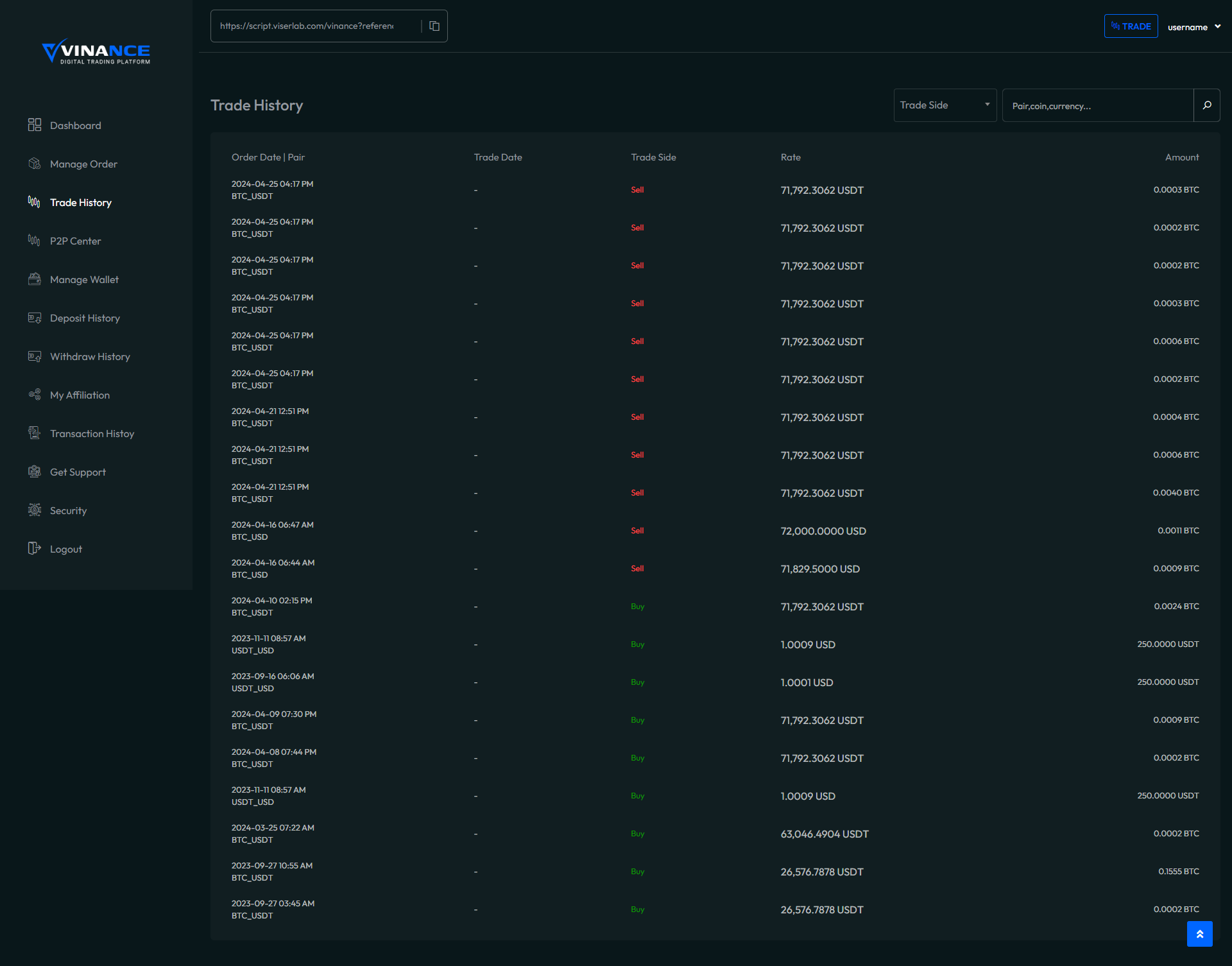This screenshot has height=966, width=1232.
Task: Click the copy referral link icon
Action: coord(434,26)
